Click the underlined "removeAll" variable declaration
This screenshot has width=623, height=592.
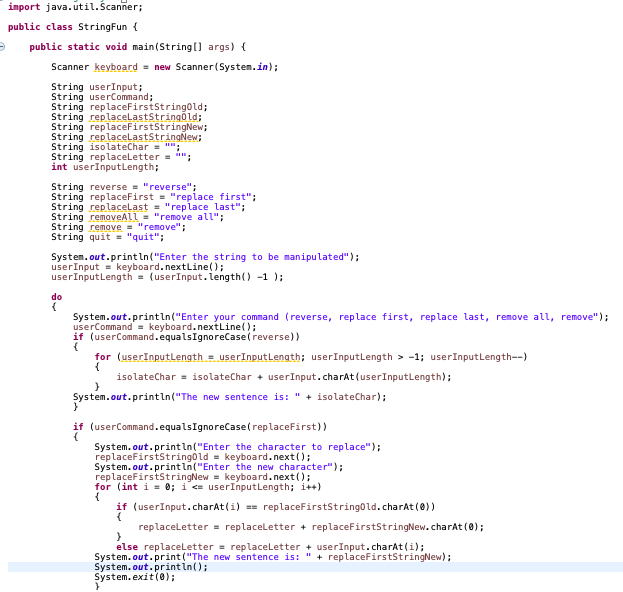point(114,217)
